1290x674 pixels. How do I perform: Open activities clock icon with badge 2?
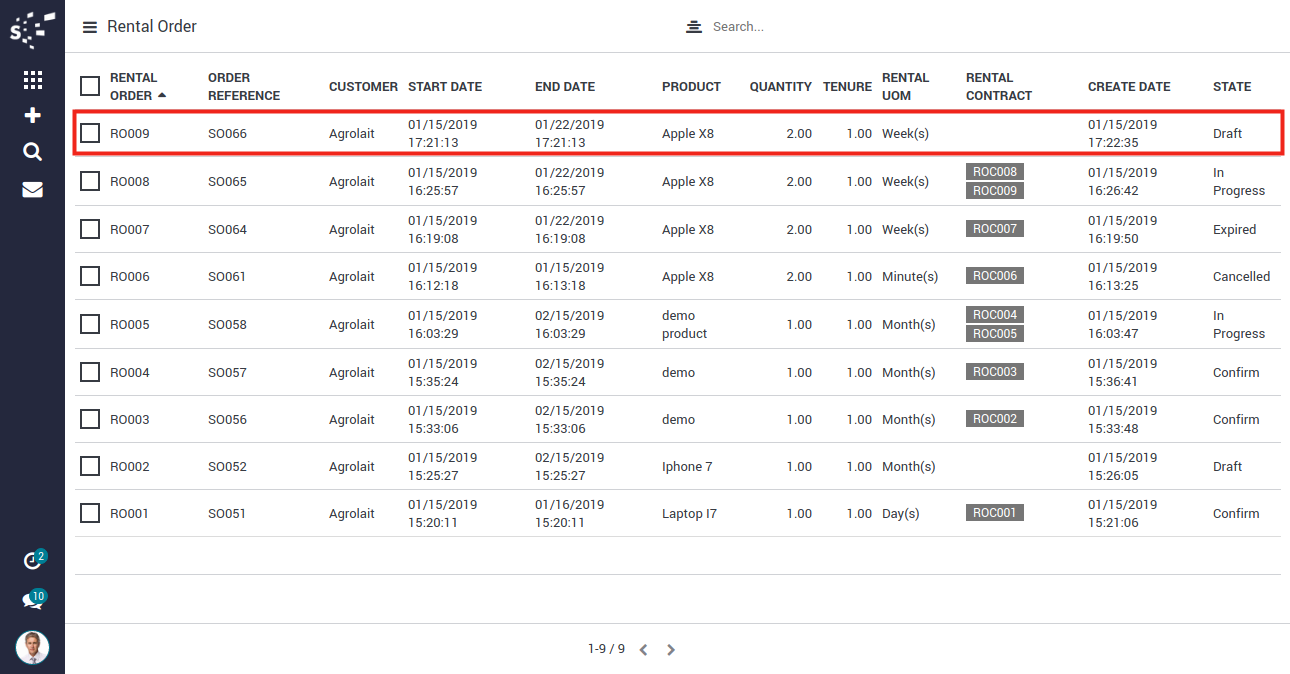point(32,561)
